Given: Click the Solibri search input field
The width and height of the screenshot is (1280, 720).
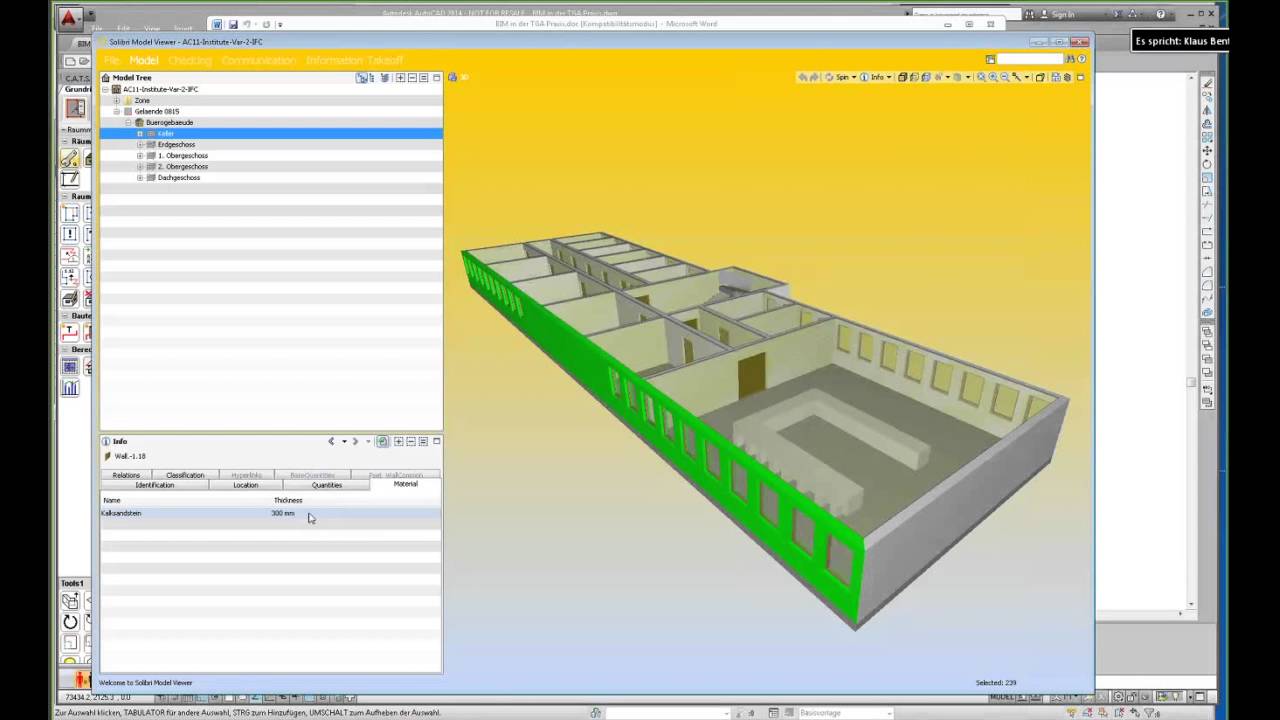Looking at the screenshot, I should tap(1030, 59).
